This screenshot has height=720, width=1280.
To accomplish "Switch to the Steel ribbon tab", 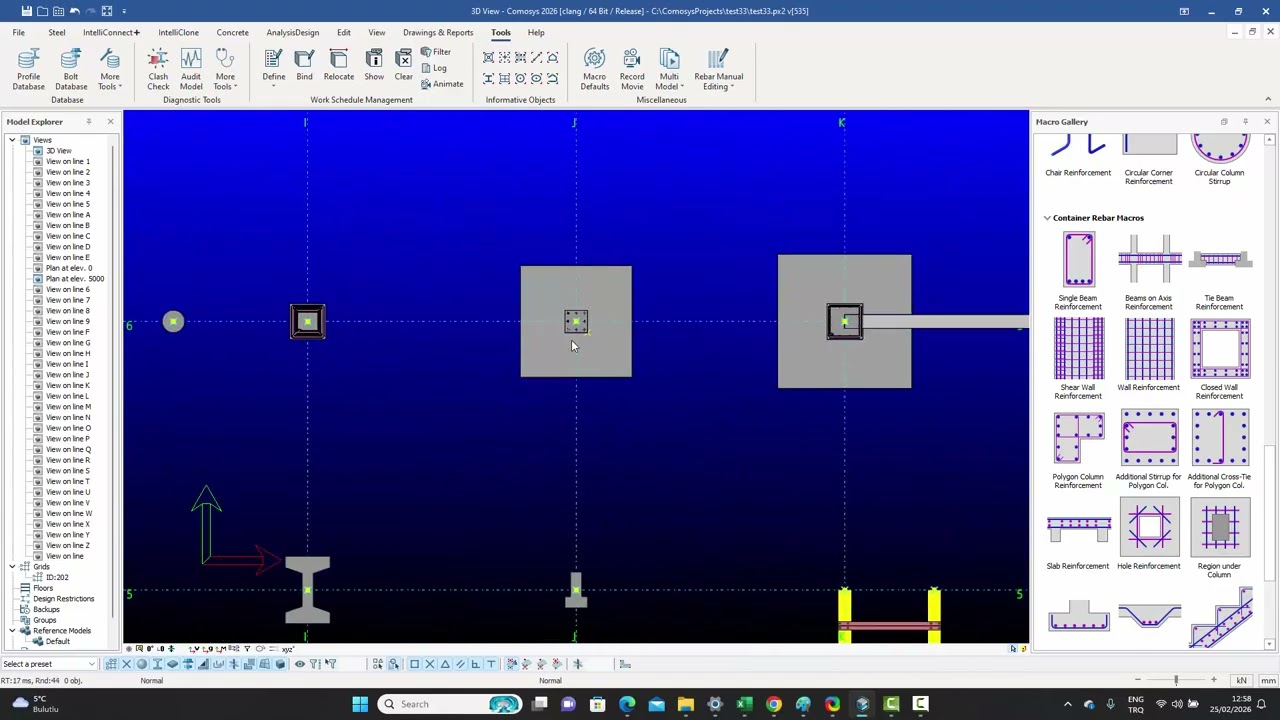I will pos(56,32).
